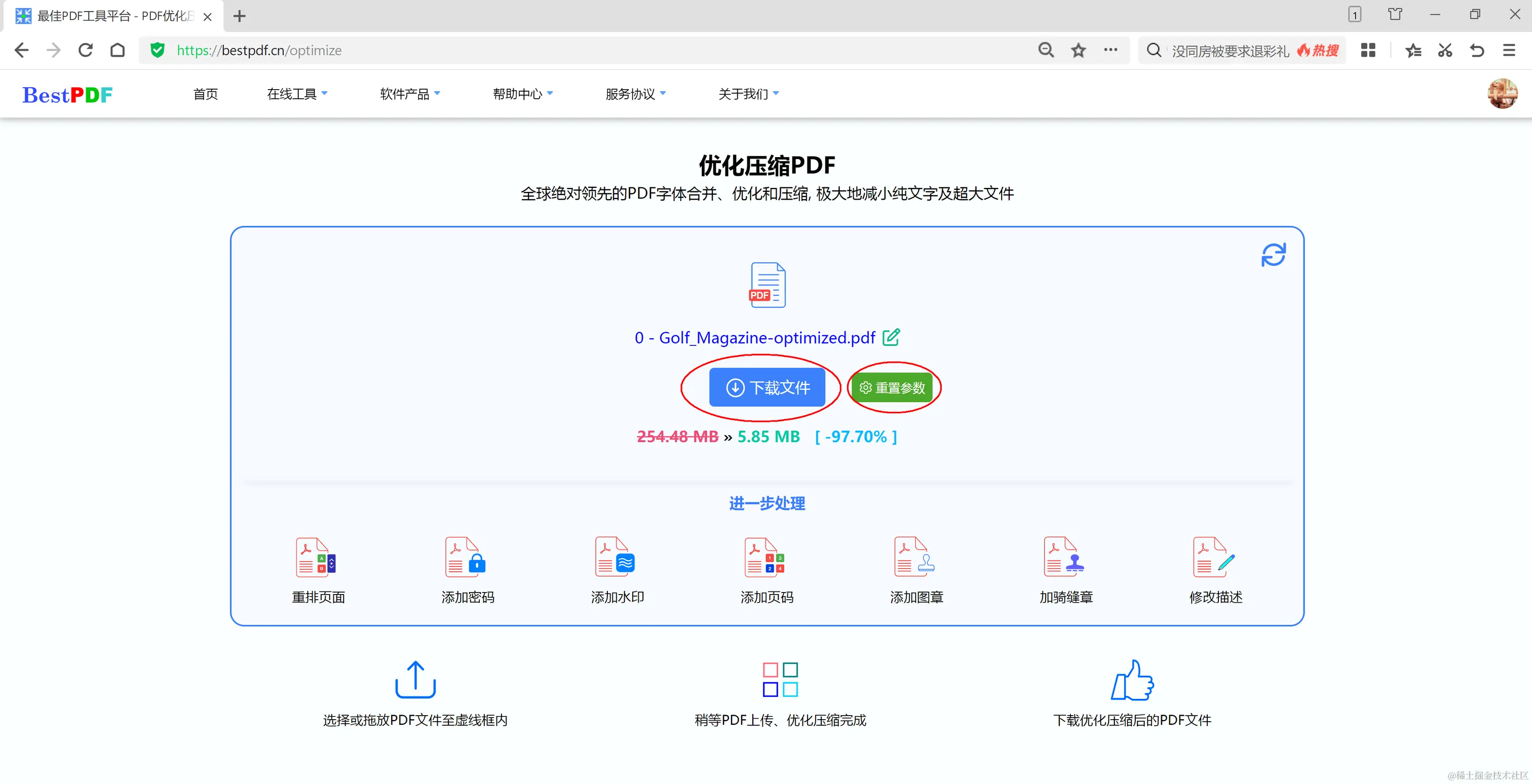1532x784 pixels.
Task: Click the Golf_Magazine-optimized.pdf file link
Action: (x=755, y=338)
